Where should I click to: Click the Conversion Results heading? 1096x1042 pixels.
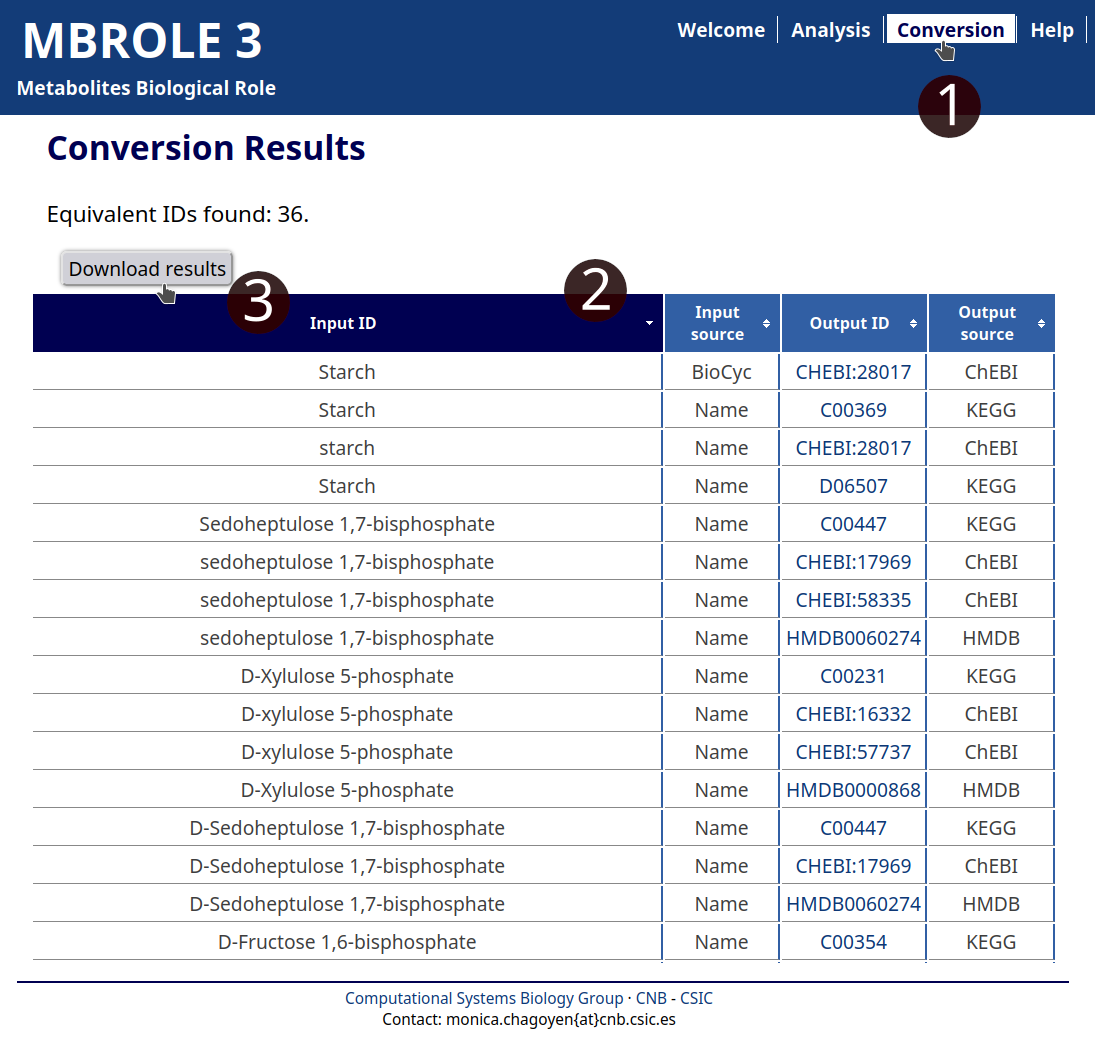click(206, 148)
